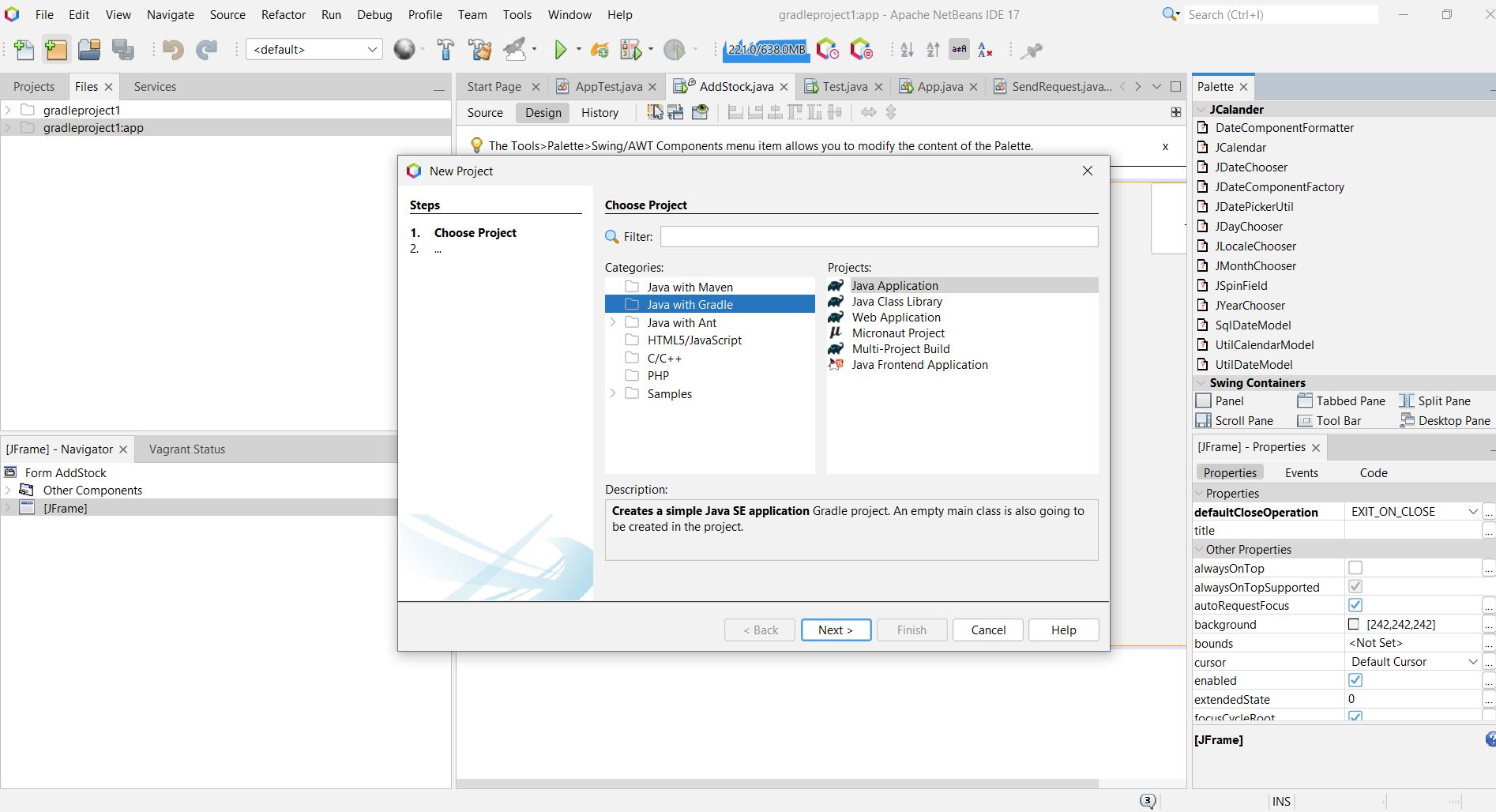
Task: Click the background color swatch [242,242,242]
Action: tap(1354, 624)
